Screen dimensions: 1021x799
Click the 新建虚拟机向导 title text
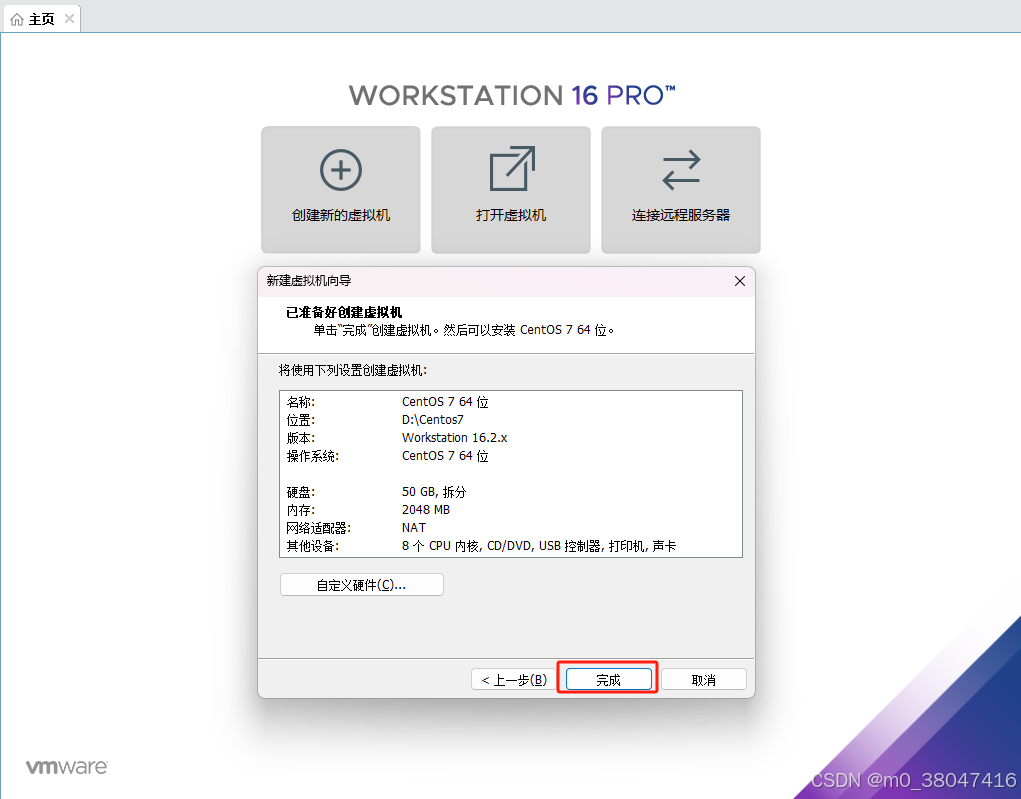[x=309, y=281]
